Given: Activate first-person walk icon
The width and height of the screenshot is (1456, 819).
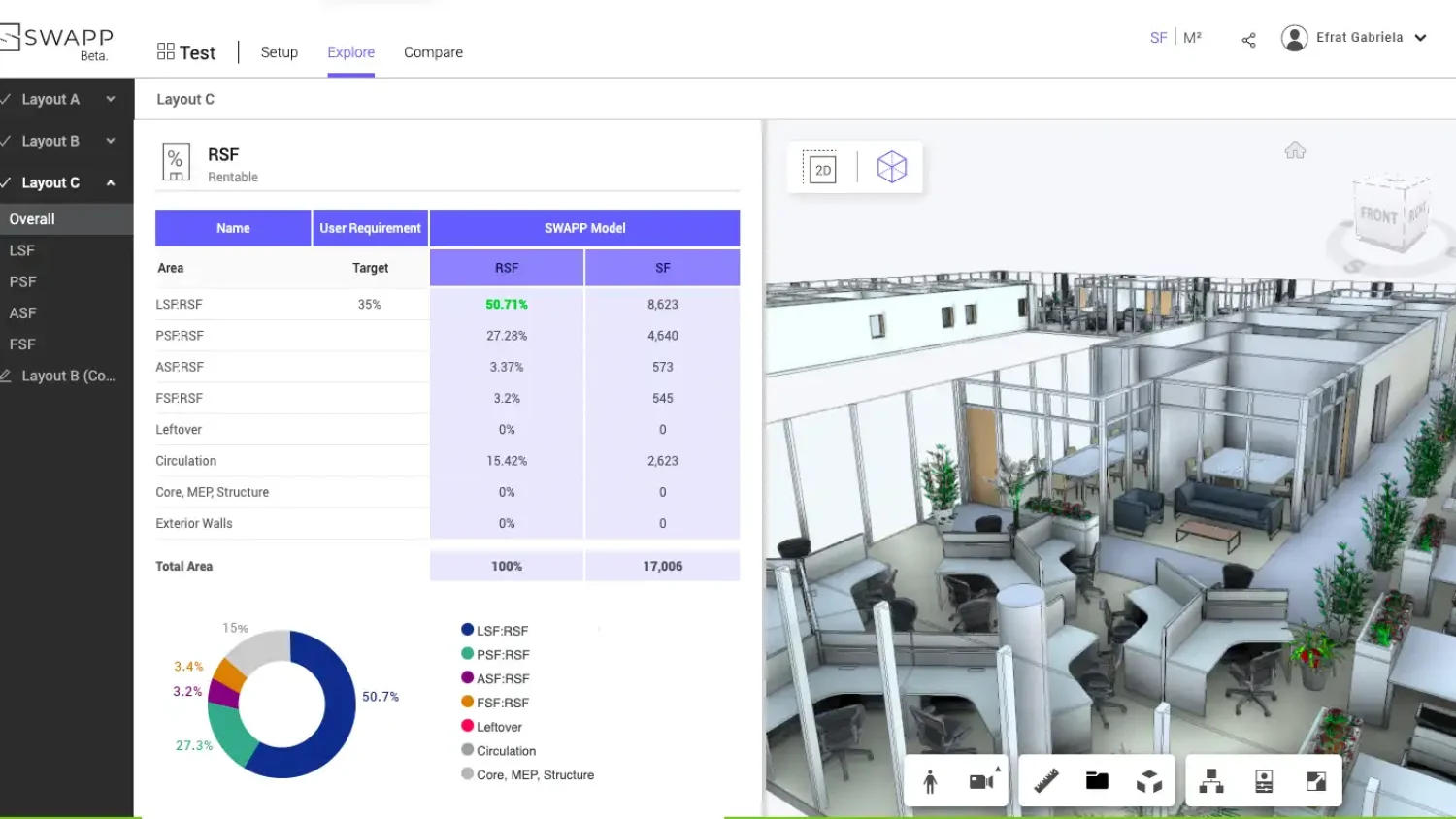Looking at the screenshot, I should click(x=930, y=781).
